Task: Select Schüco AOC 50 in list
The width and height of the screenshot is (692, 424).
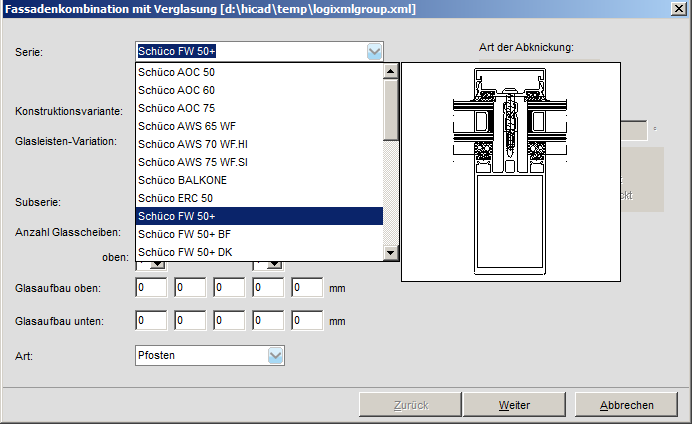Action: (x=259, y=72)
